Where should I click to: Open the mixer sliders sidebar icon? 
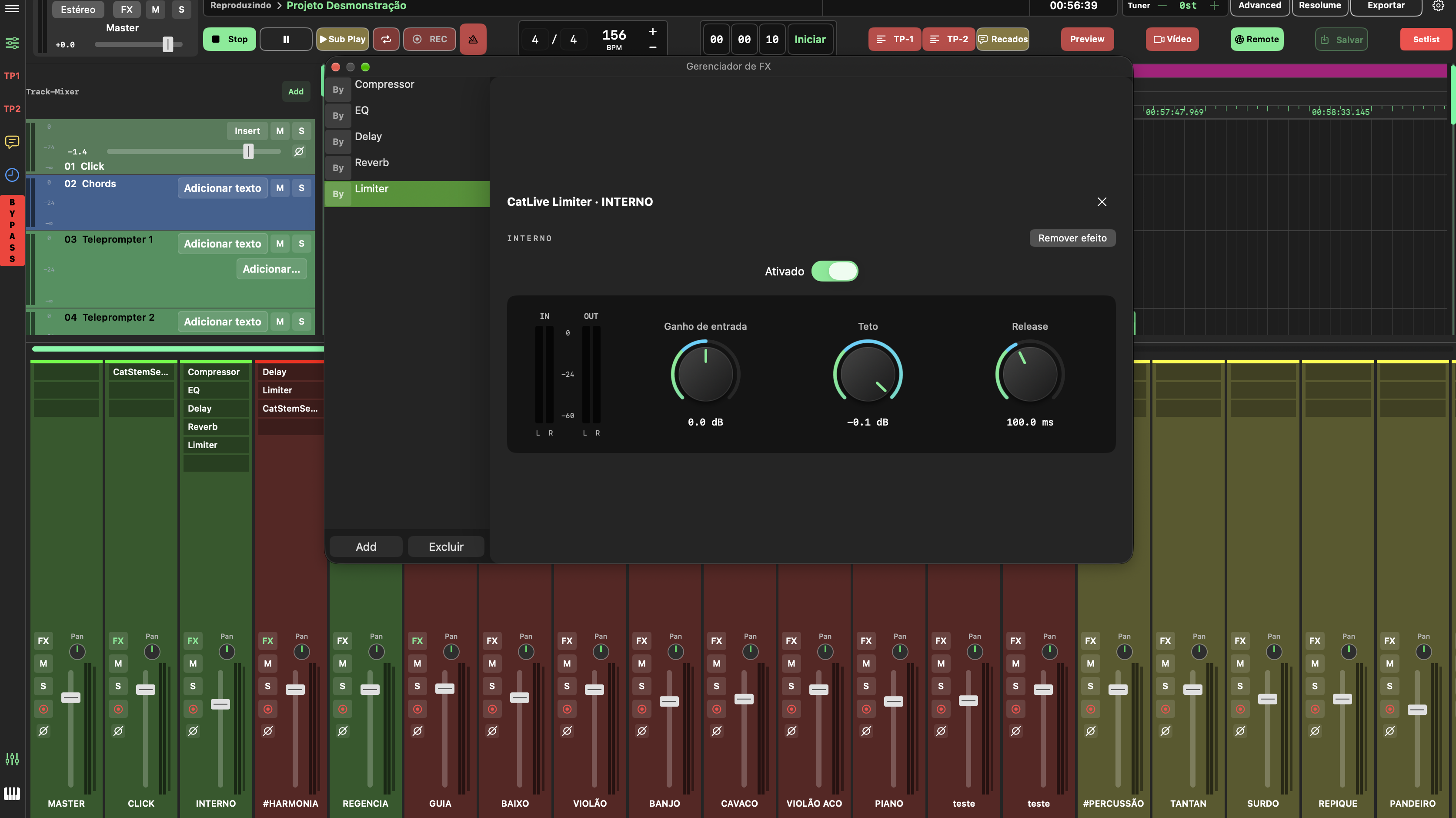click(12, 43)
